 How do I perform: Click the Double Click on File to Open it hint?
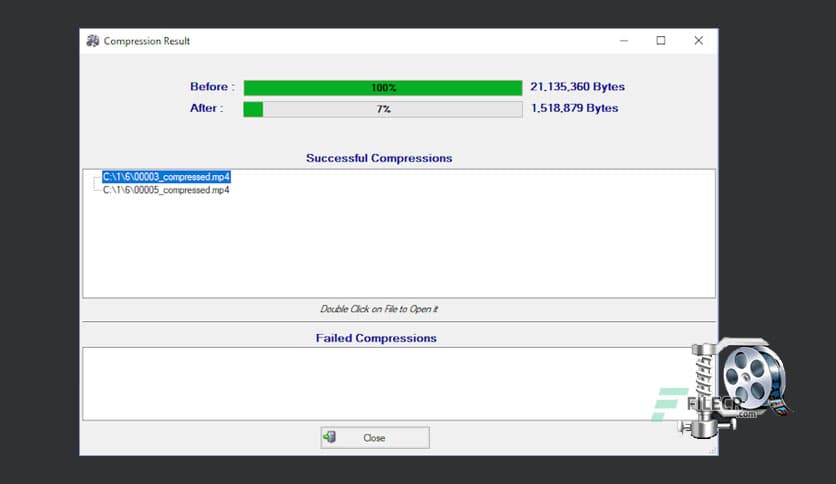[x=379, y=309]
